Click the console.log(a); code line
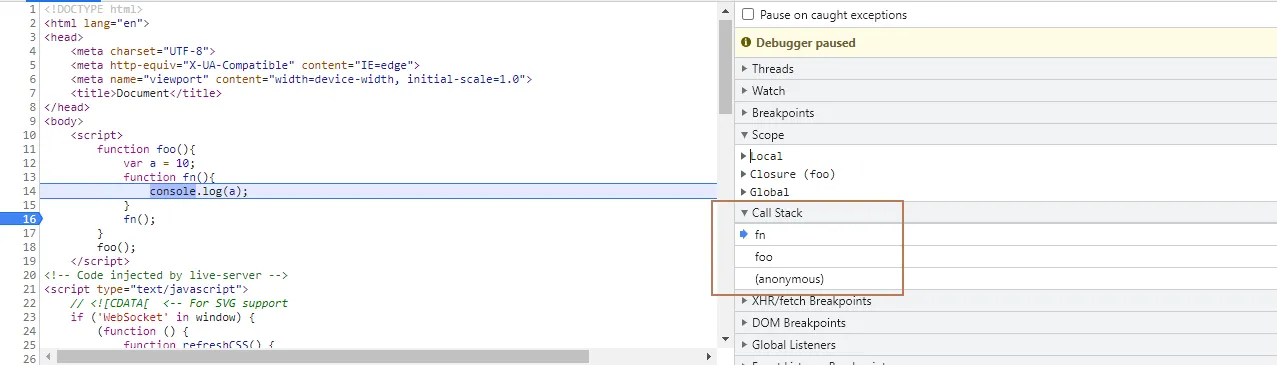Viewport: 1277px width, 365px height. click(x=199, y=190)
